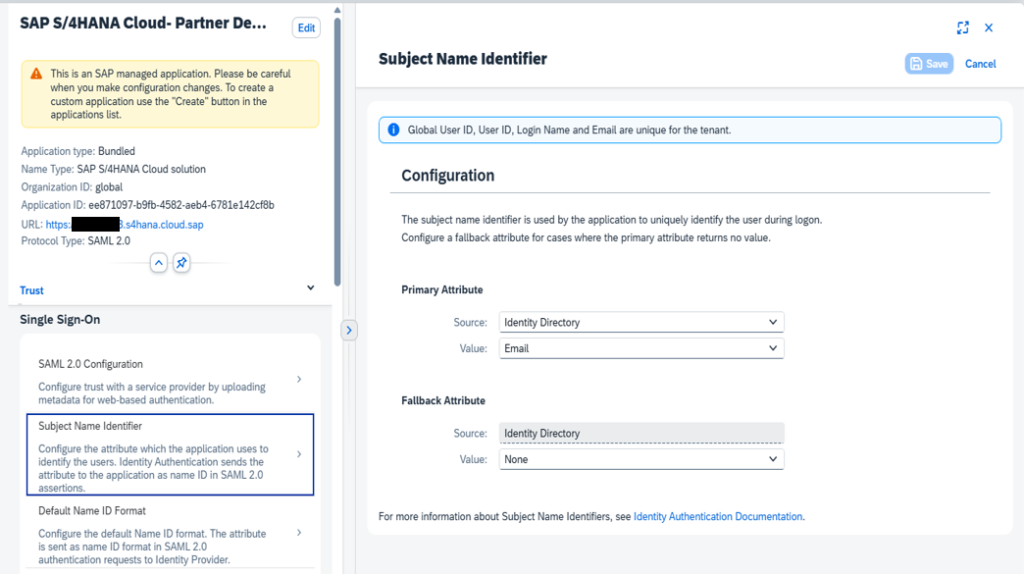Select the Trust tab
This screenshot has width=1024, height=574.
click(x=32, y=290)
